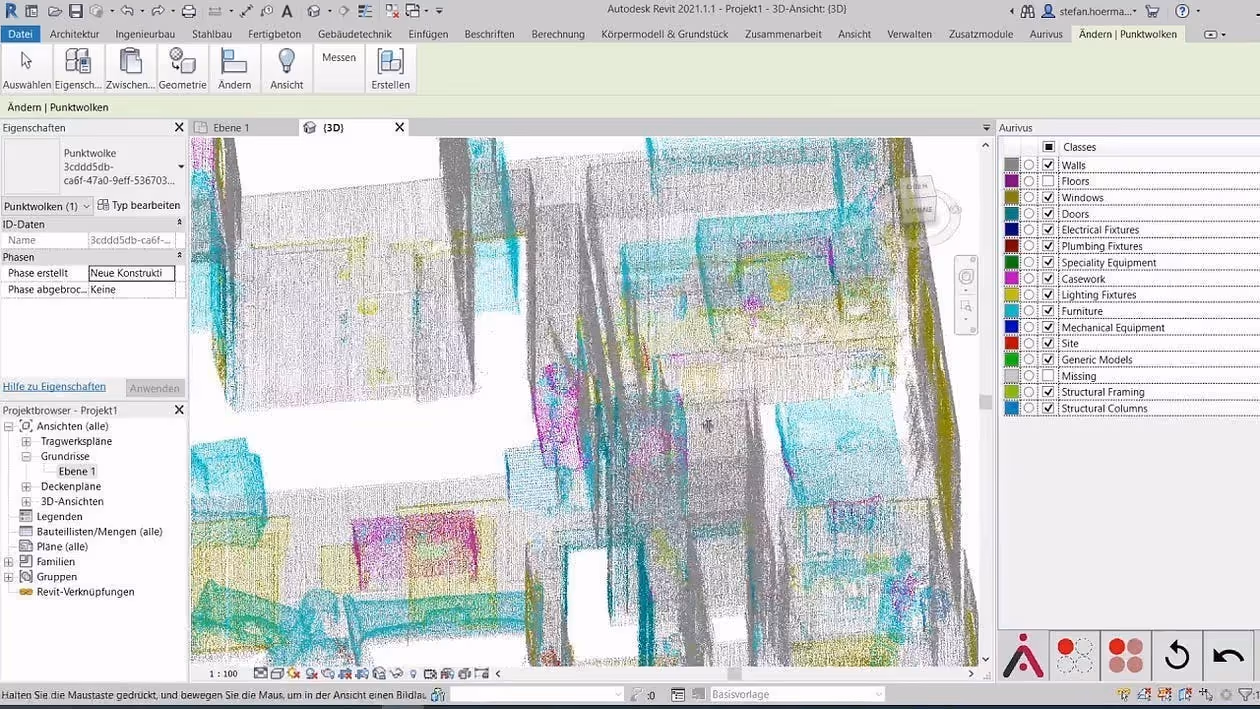
Task: Enable the Floors class checkbox
Action: 1048,182
